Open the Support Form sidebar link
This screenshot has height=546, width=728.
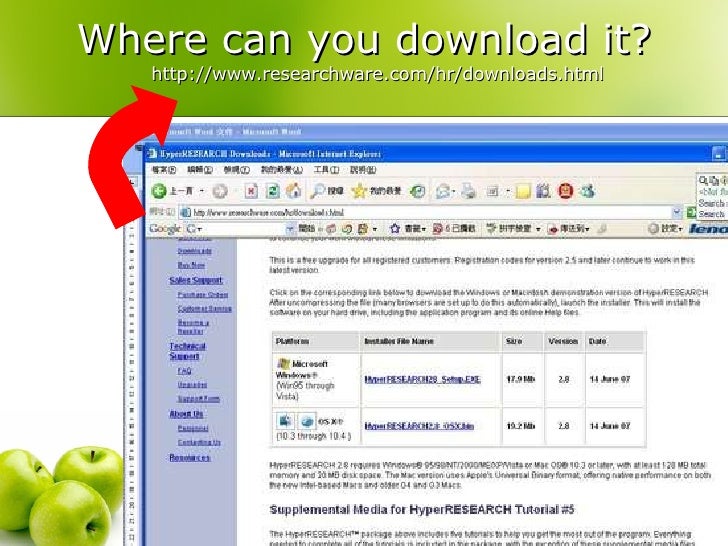[198, 399]
